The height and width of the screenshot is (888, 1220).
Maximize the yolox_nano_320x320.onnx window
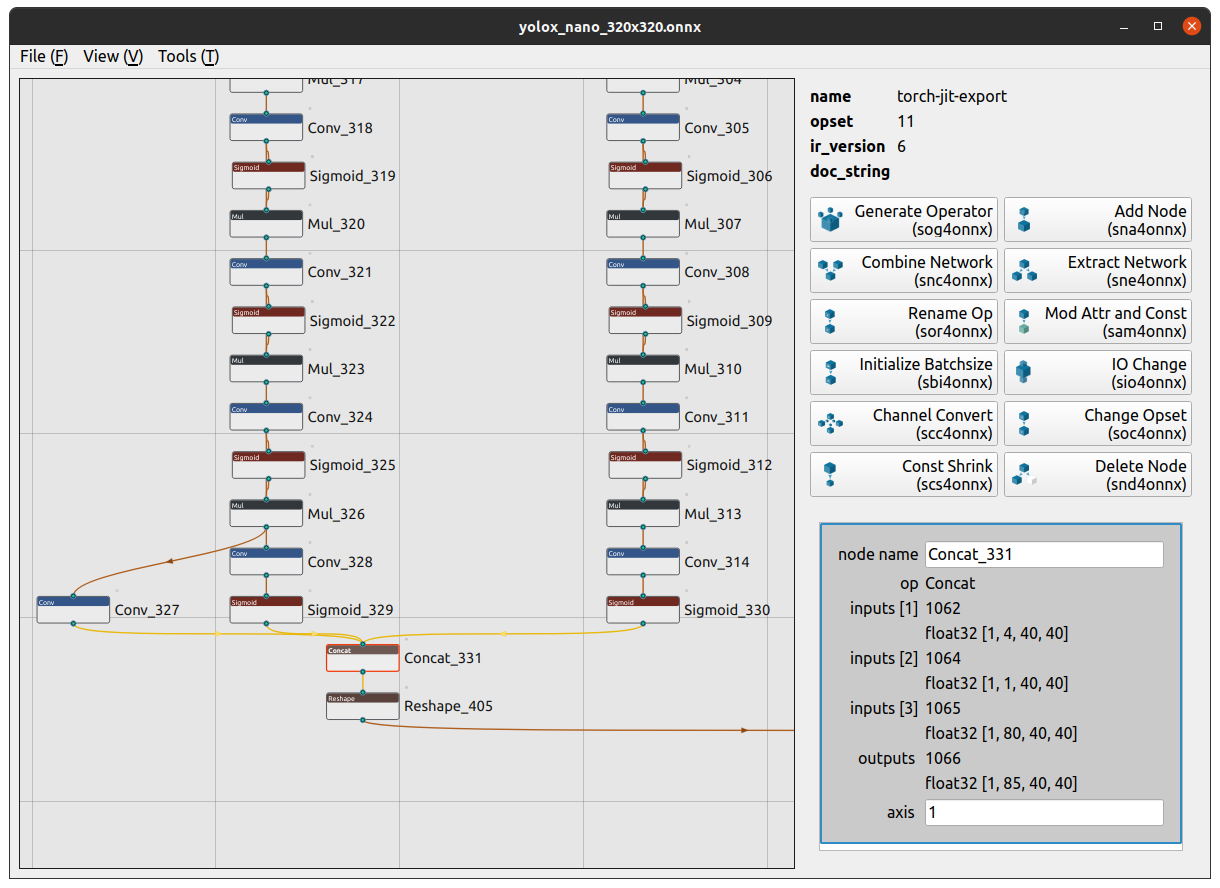tap(1158, 27)
